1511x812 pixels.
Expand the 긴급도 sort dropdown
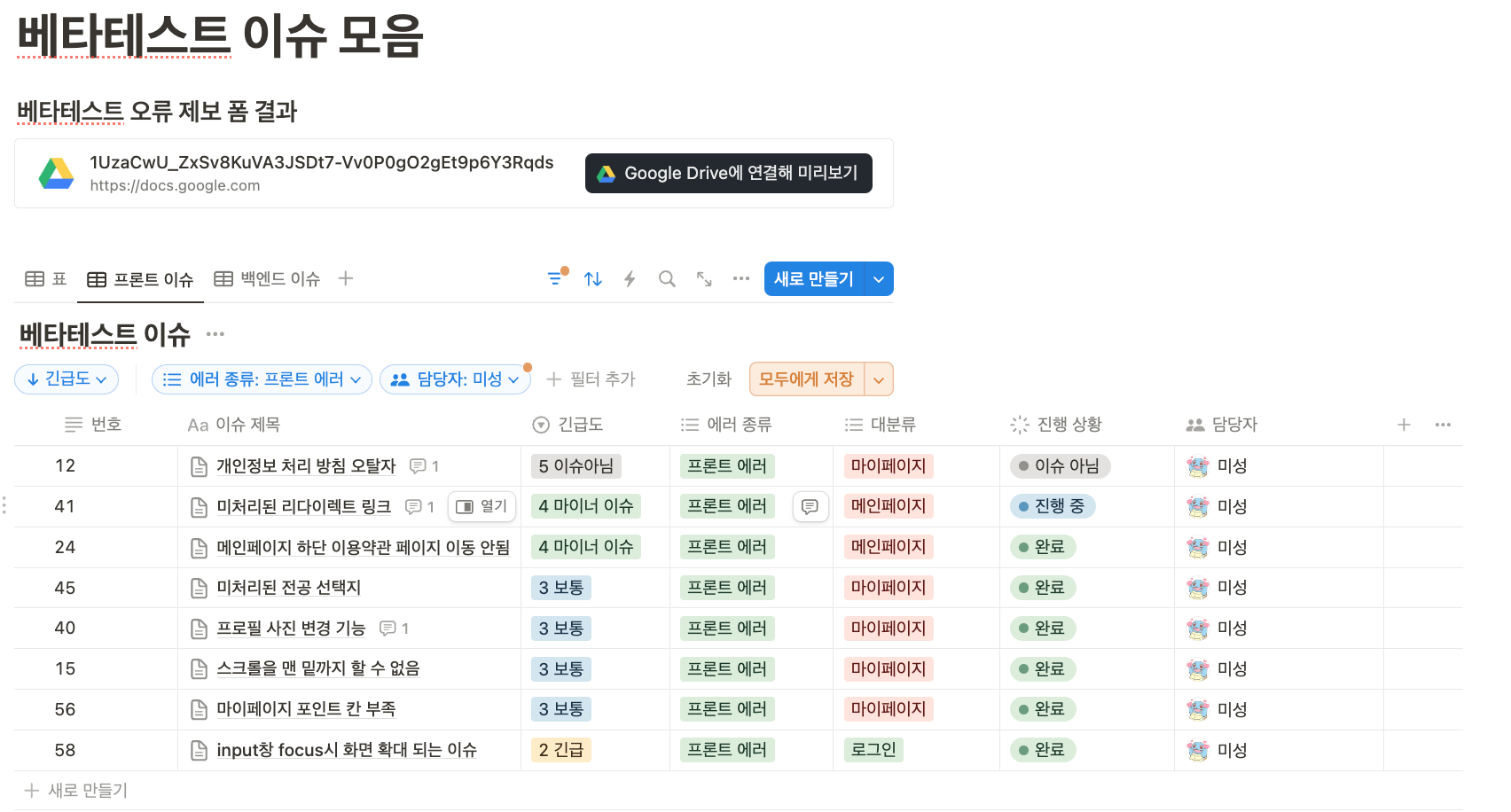(67, 379)
